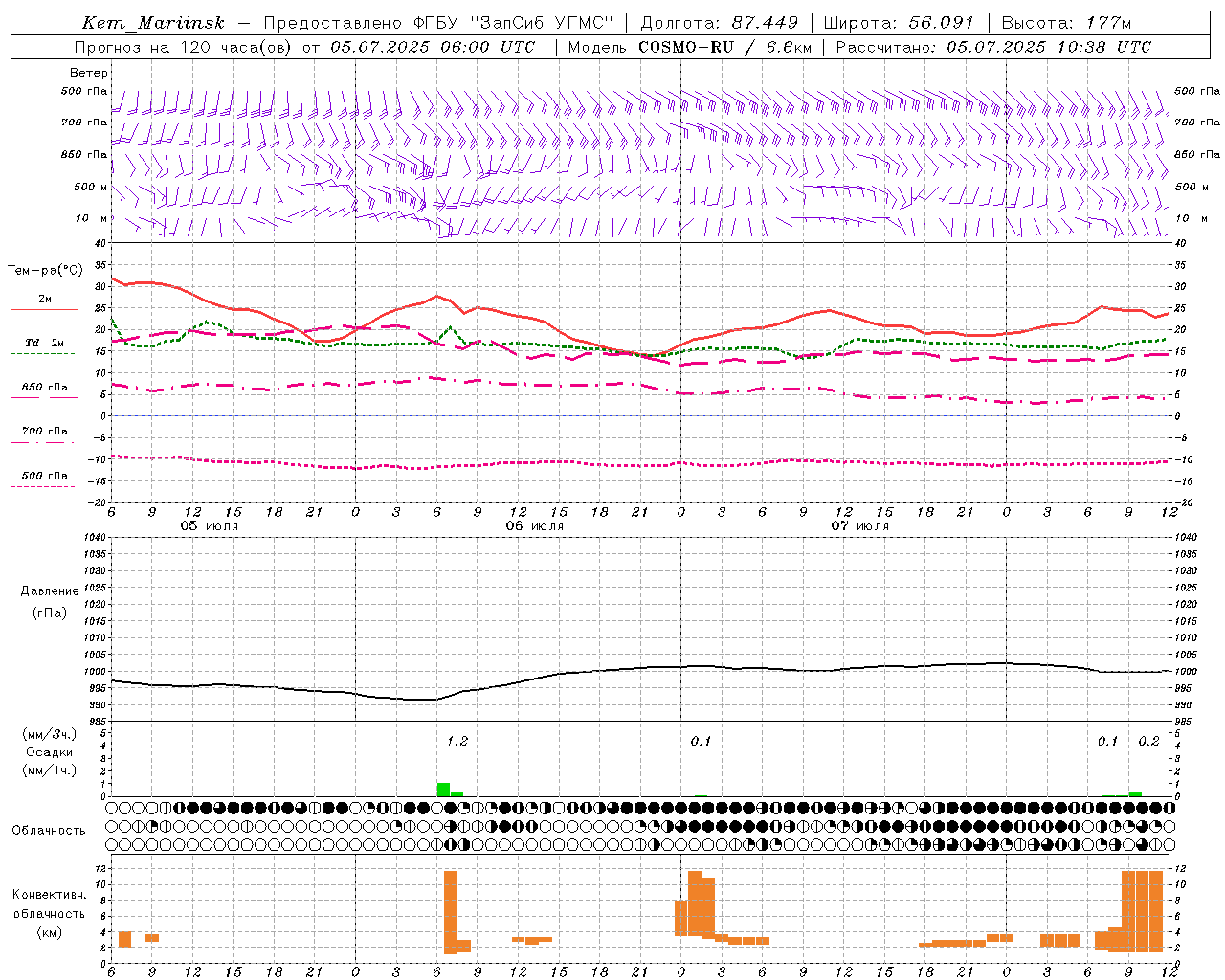Click the Модель COSMO-RU / 6.6км text
This screenshot has width=1225, height=980.
point(689,47)
